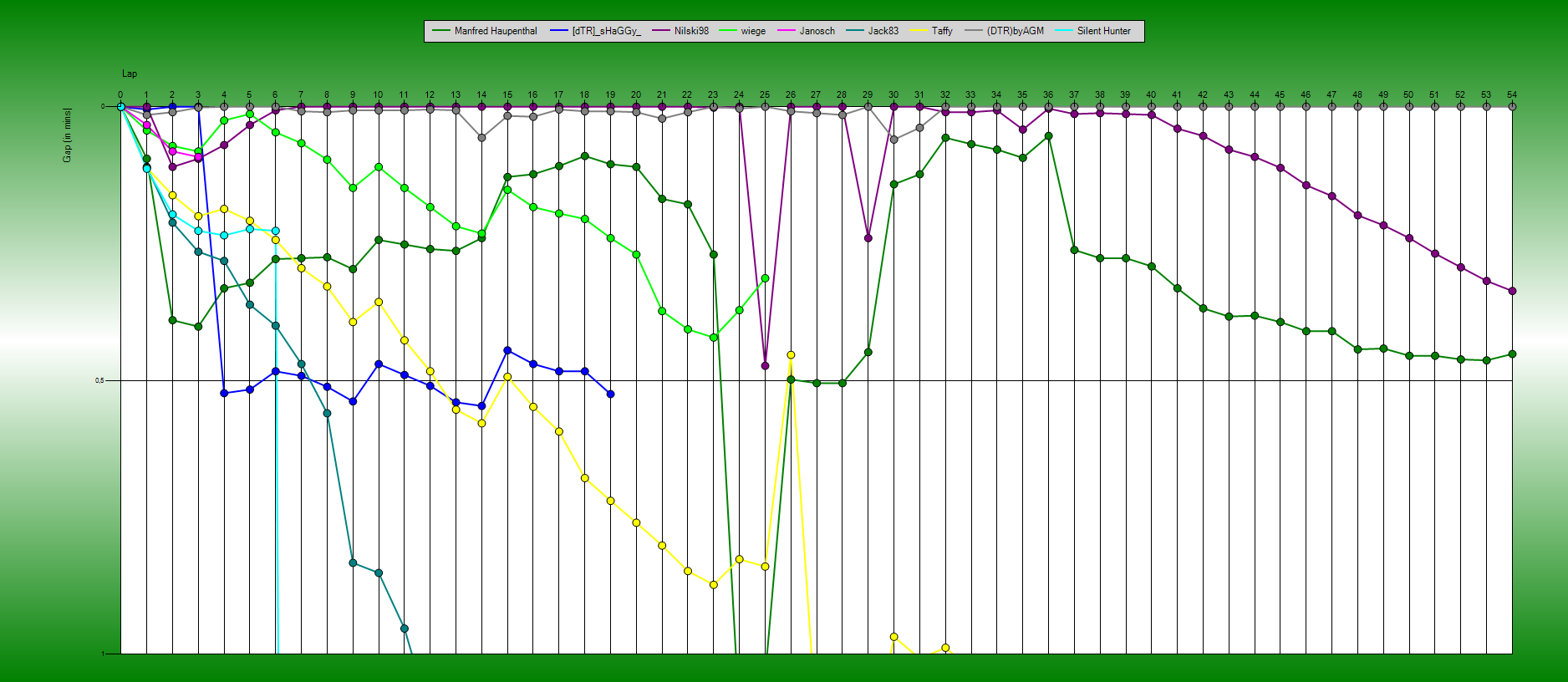Screen dimensions: 1568x682
Task: Click the 'Gap [in mins]' axis label
Action: point(68,135)
